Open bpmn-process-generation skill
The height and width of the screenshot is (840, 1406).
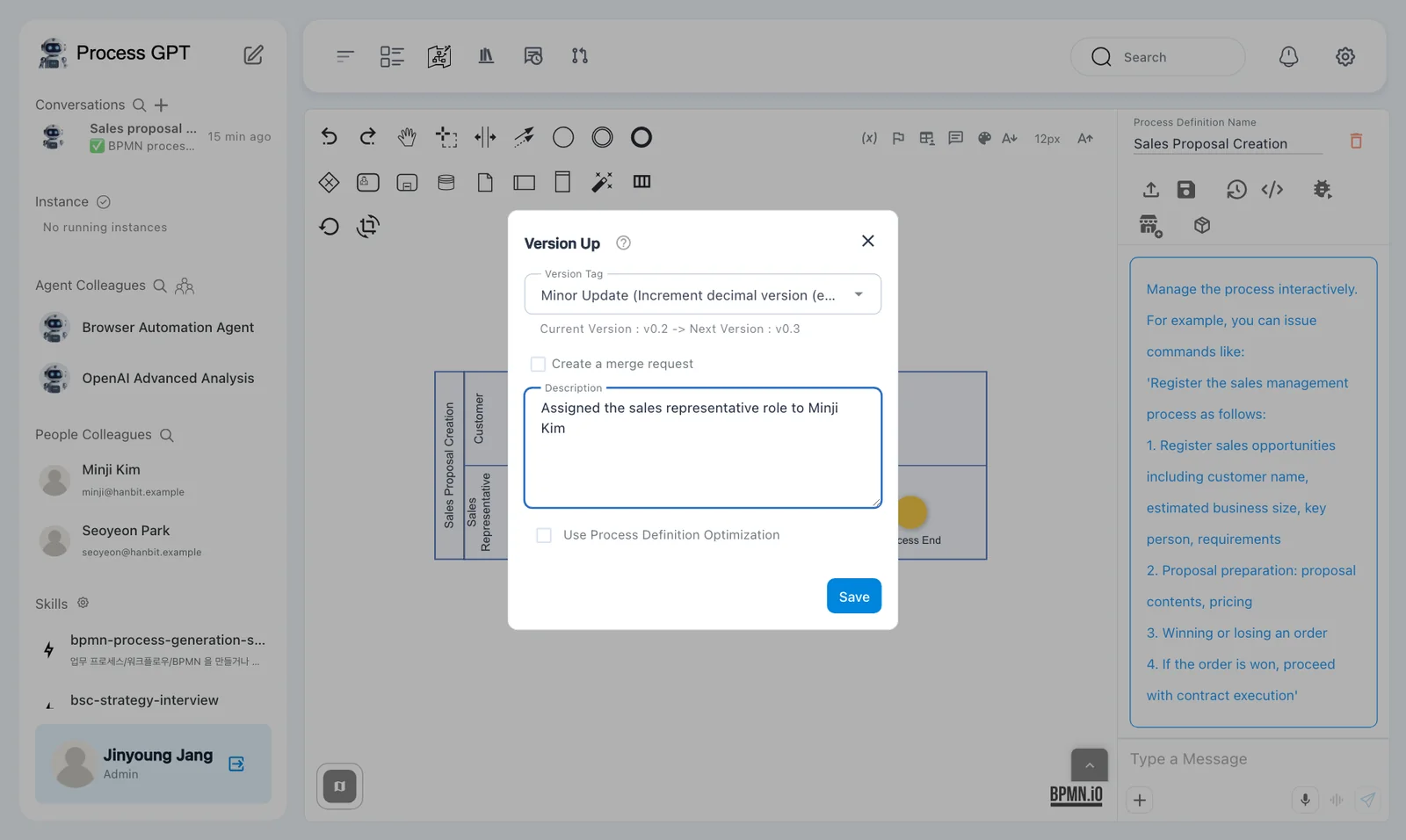click(155, 650)
